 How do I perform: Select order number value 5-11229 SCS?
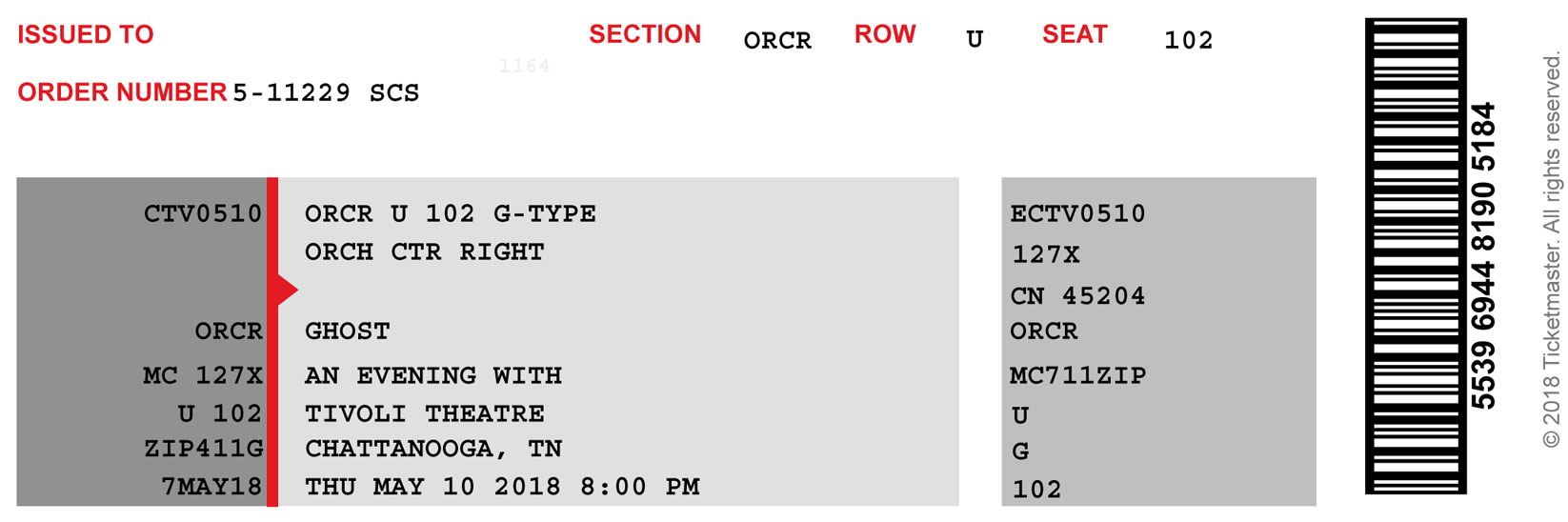tap(326, 93)
